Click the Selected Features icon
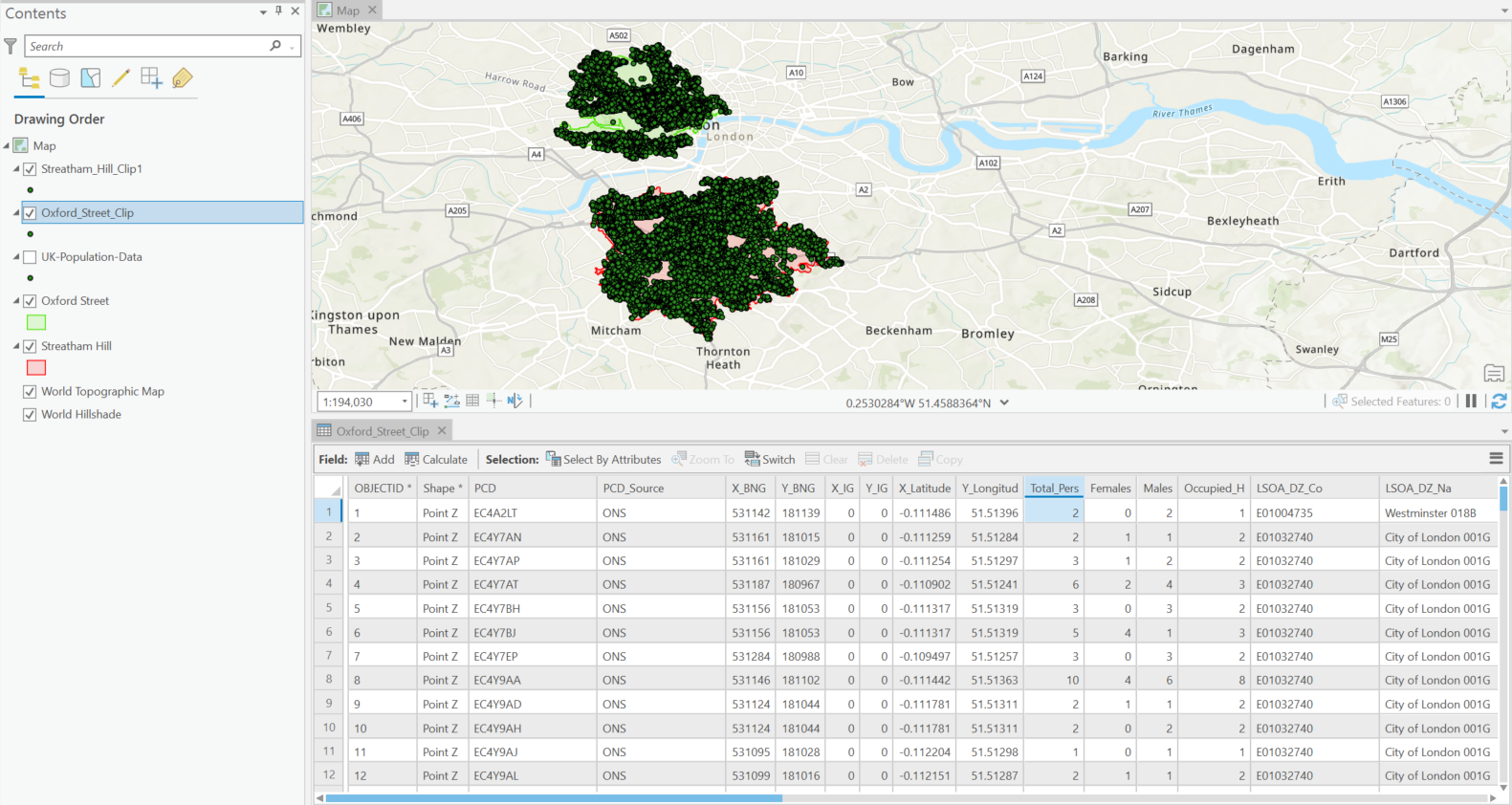The width and height of the screenshot is (1512, 805). pyautogui.click(x=1340, y=402)
